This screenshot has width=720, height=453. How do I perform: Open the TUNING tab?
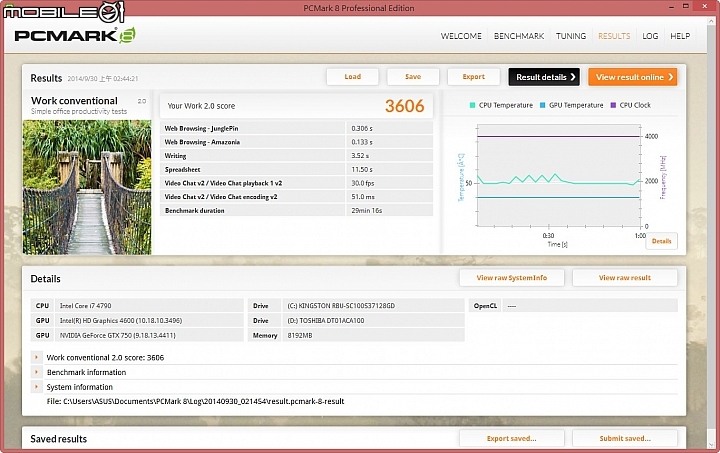pos(571,36)
